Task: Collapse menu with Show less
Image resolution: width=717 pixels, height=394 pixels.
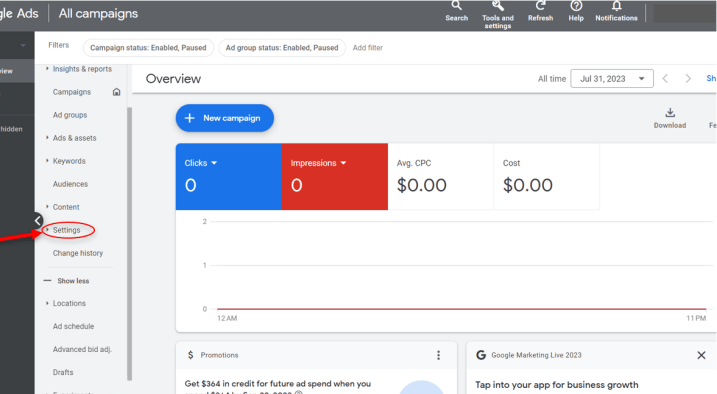Action: pos(67,281)
